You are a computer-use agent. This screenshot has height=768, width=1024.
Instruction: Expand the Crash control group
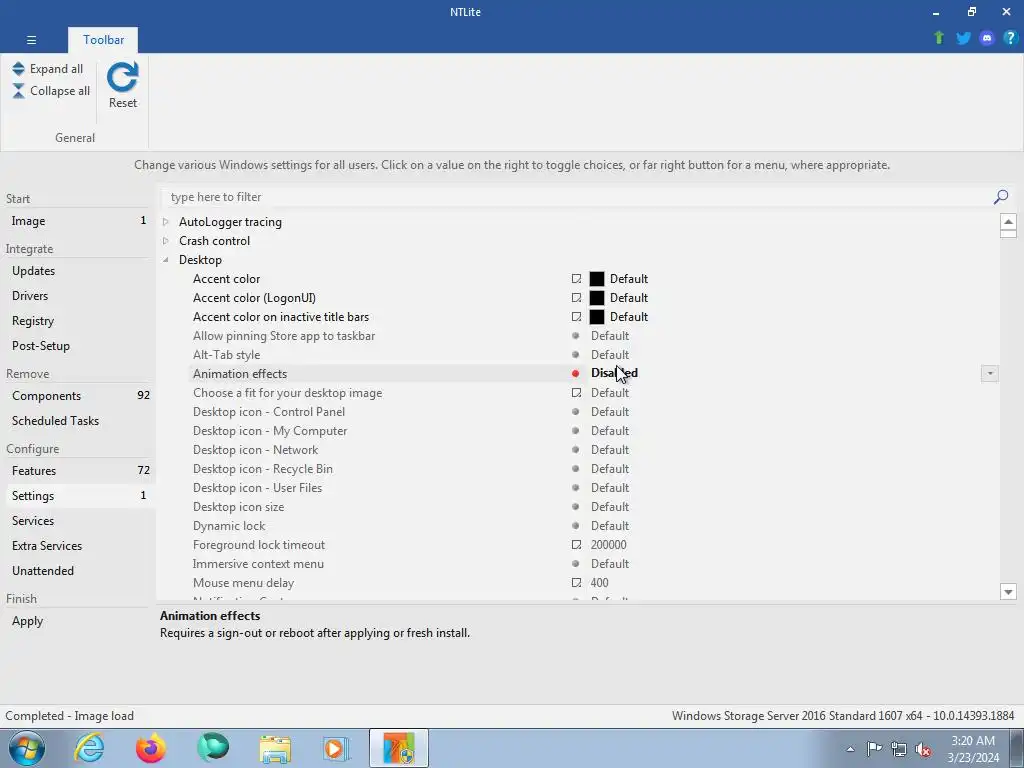[x=166, y=241]
